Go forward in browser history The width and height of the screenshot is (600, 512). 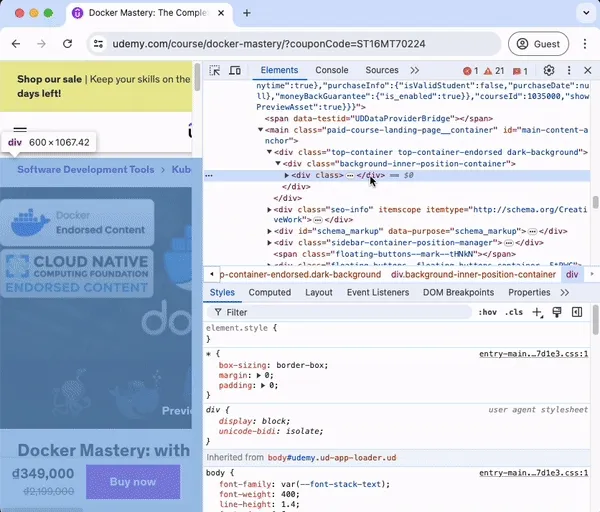(41, 44)
